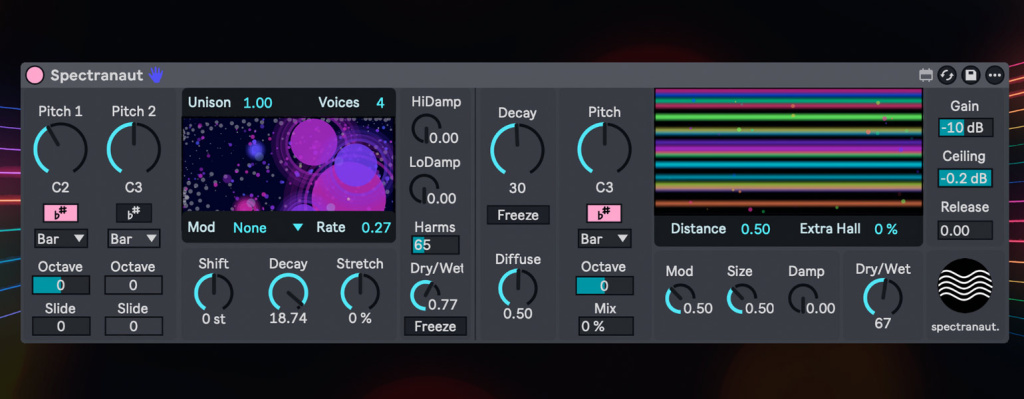This screenshot has height=399, width=1024.
Task: Save preset using floppy disk icon
Action: coord(970,75)
